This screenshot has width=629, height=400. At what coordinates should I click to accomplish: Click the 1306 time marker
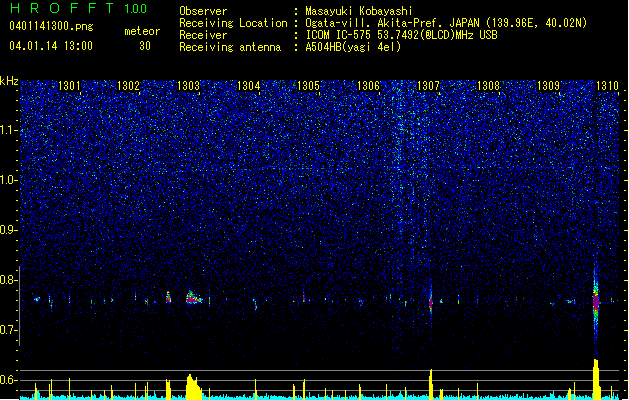[x=368, y=86]
